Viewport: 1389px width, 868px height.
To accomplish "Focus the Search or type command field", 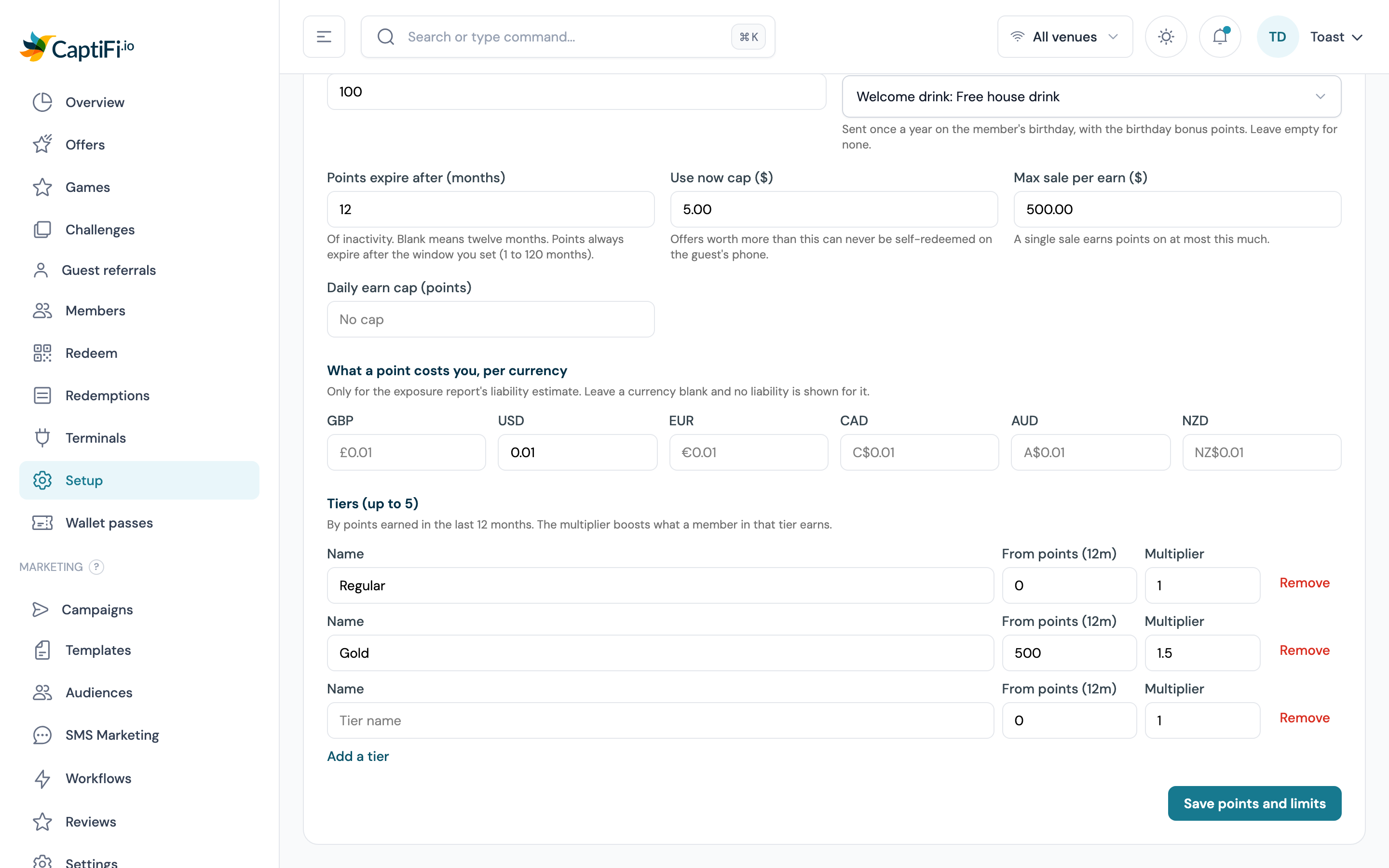I will coord(568,37).
